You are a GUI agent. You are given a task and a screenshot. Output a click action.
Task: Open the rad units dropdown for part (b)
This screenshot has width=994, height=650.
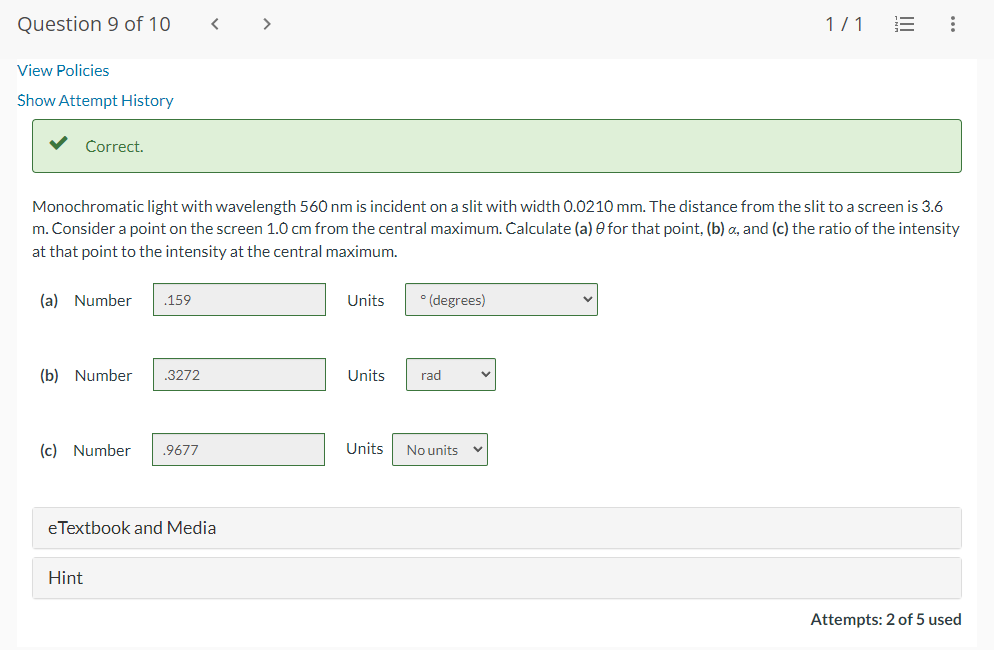[450, 374]
